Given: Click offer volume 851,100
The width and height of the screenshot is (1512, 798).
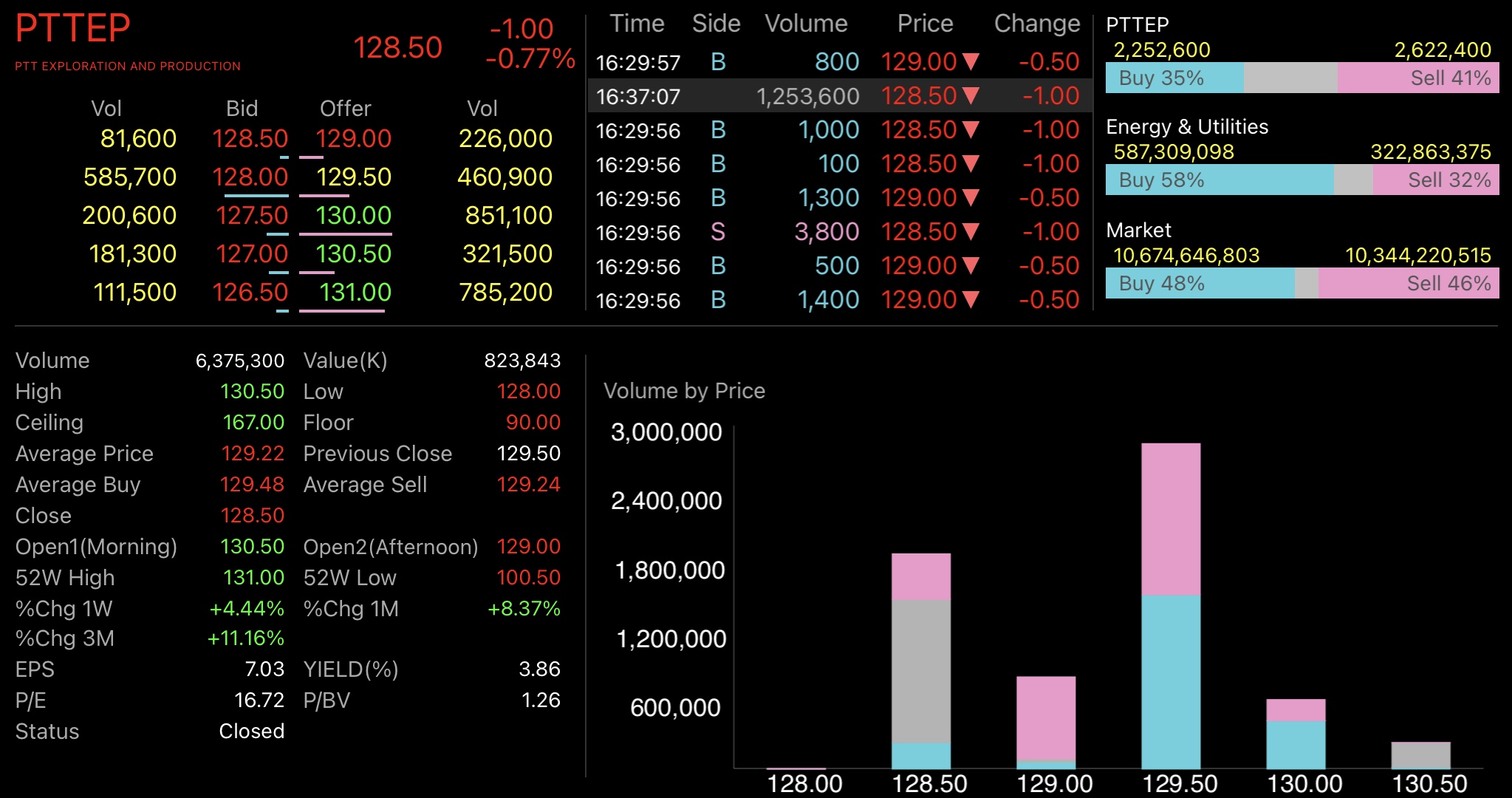Looking at the screenshot, I should click(508, 216).
